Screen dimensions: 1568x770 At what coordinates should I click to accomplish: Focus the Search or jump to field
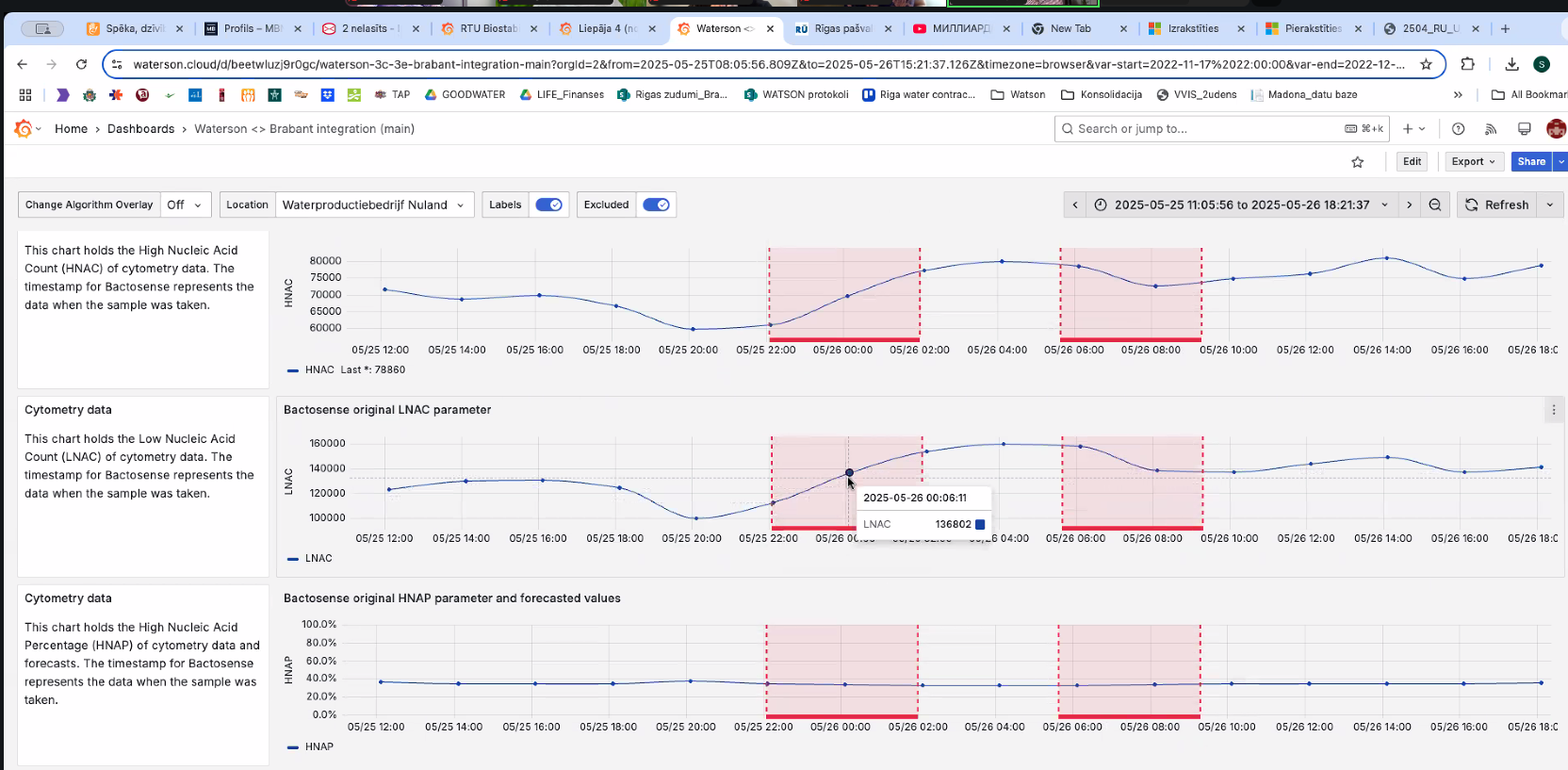click(1222, 129)
